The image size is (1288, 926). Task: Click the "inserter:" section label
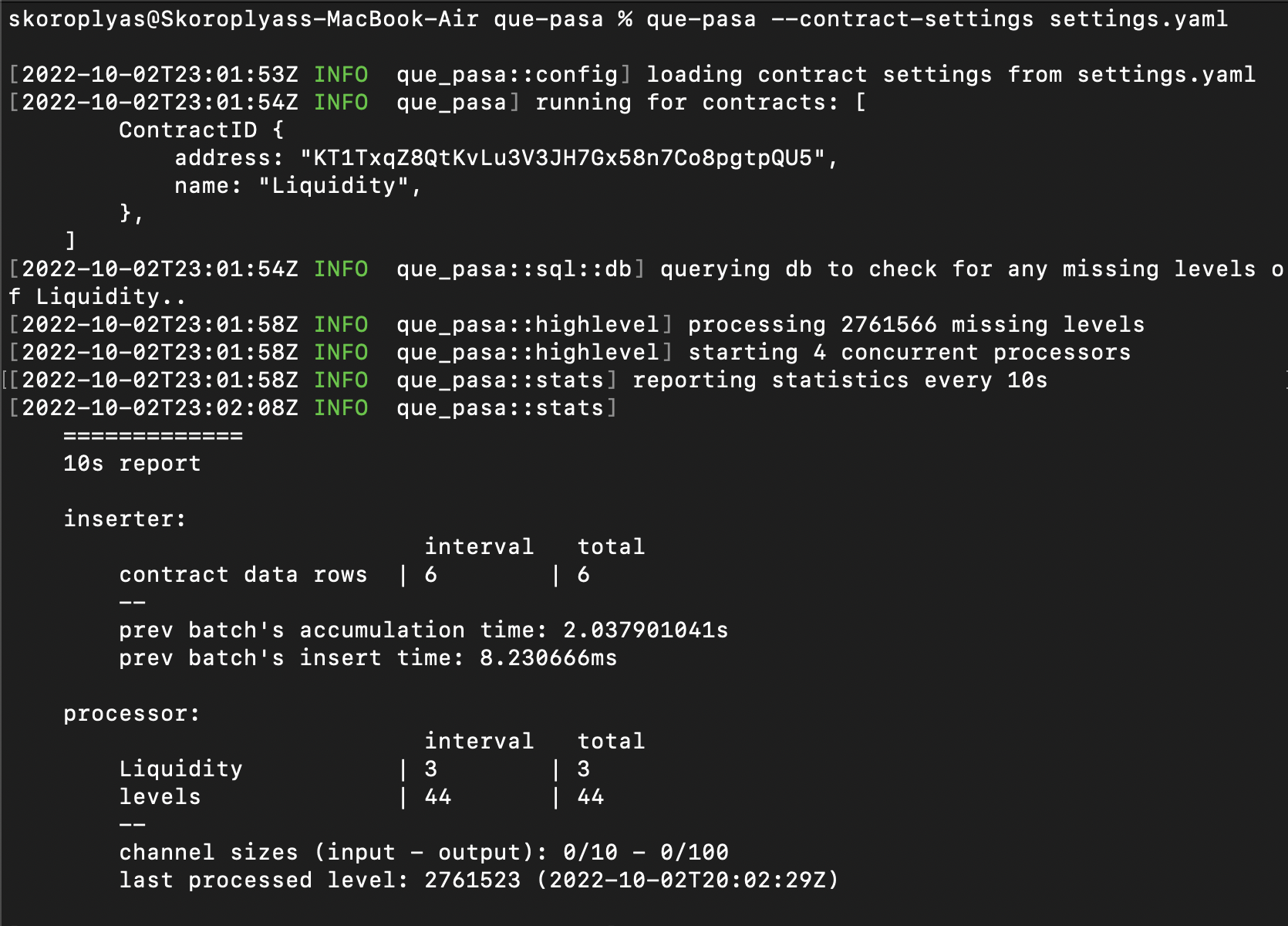click(125, 519)
